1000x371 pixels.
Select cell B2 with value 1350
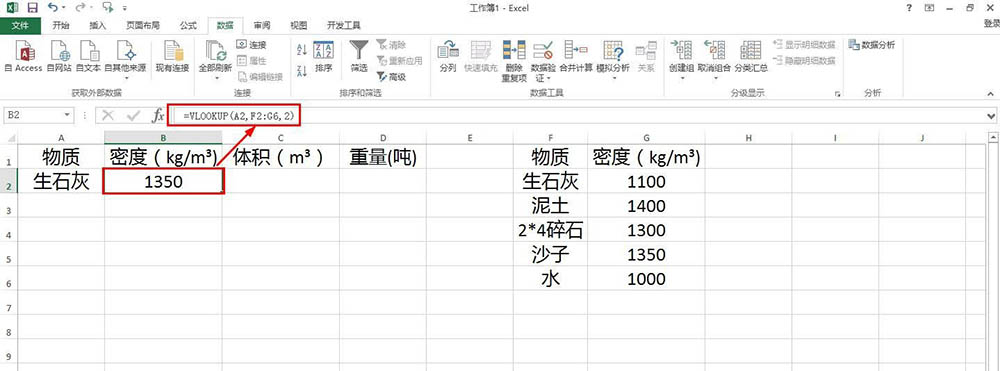point(164,182)
